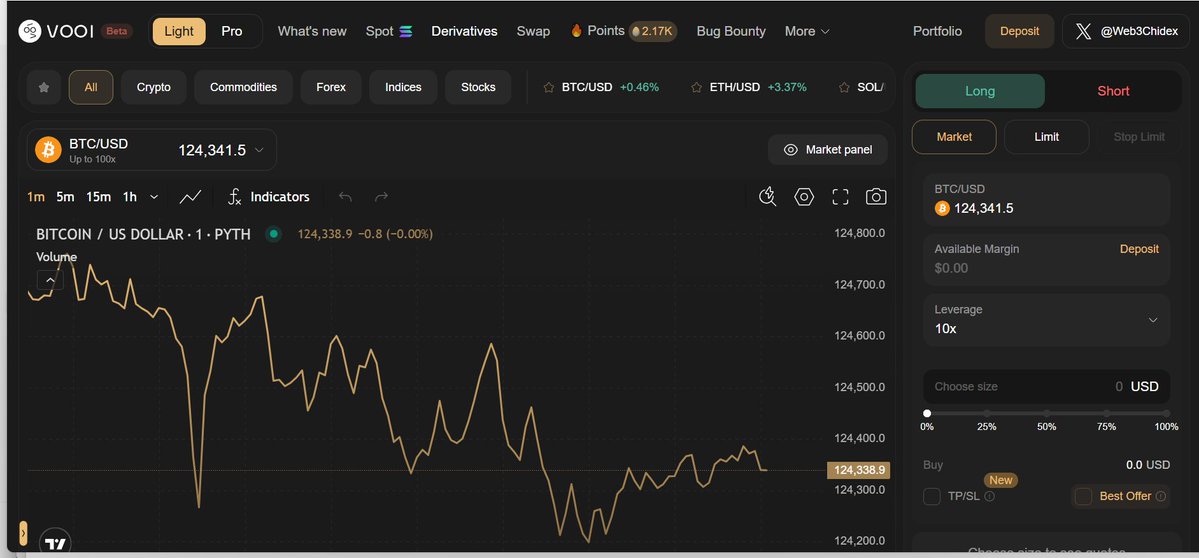Filter markets by Crypto
This screenshot has width=1199, height=558.
coord(154,87)
